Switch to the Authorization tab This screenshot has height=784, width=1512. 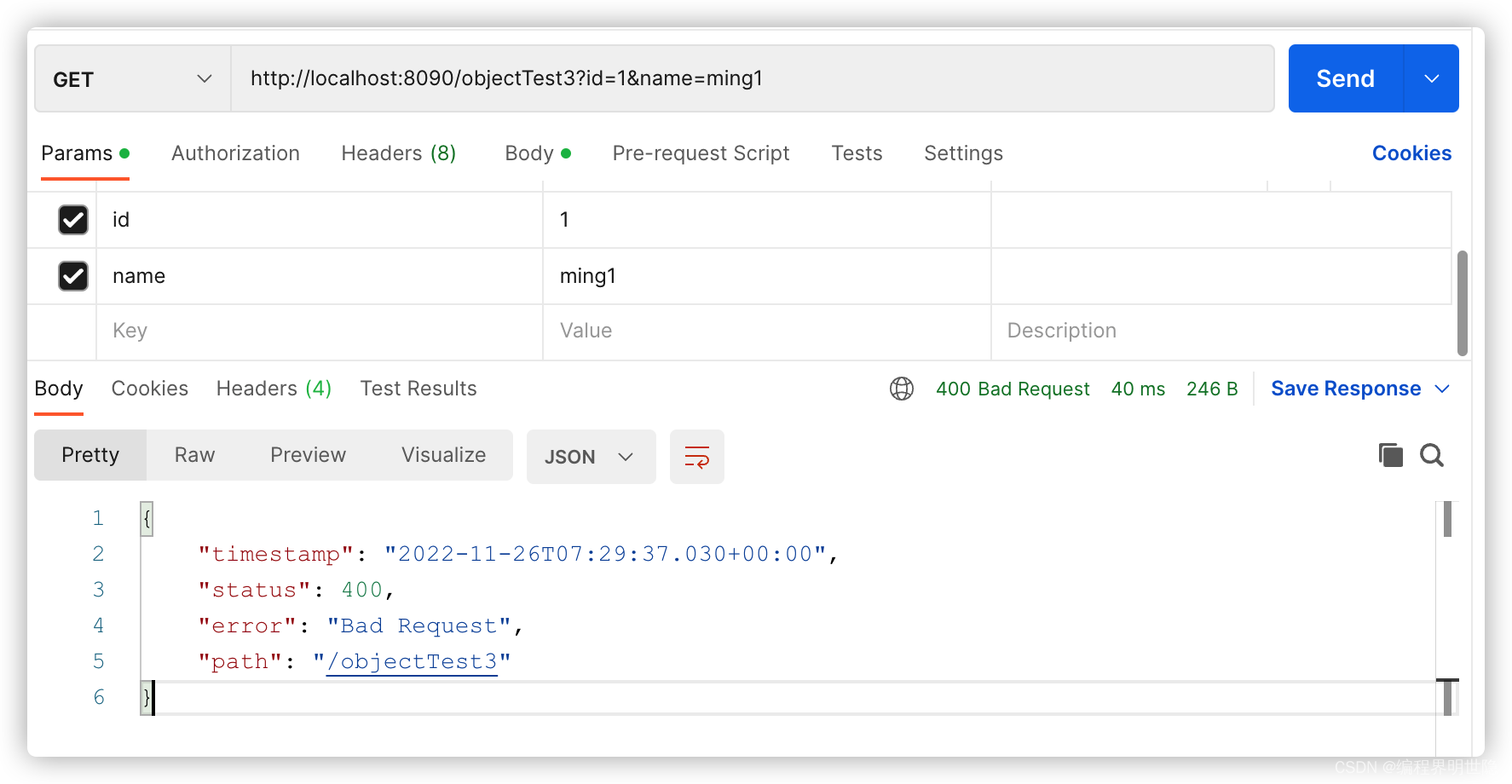(235, 153)
